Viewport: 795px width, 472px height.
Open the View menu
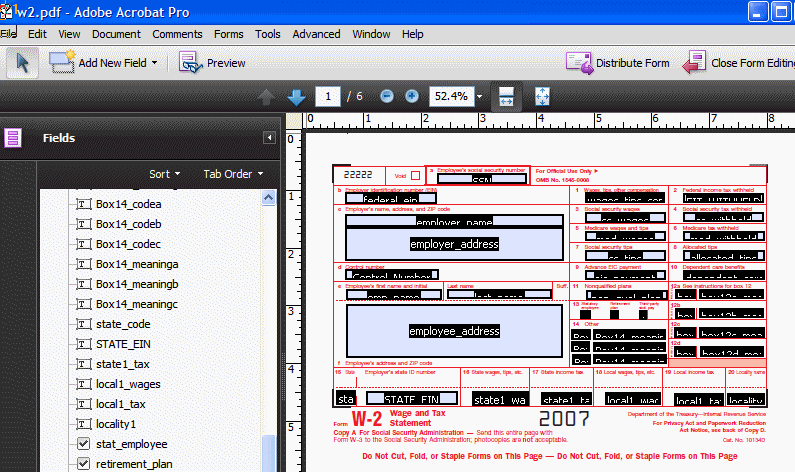(69, 34)
